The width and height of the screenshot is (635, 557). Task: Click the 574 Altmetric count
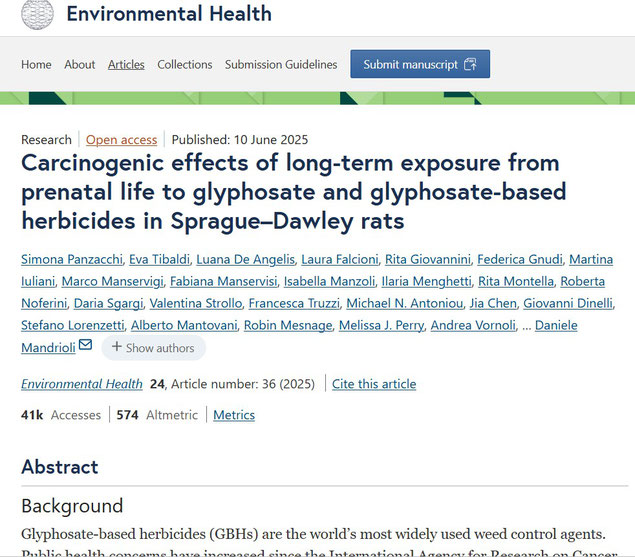tap(157, 415)
